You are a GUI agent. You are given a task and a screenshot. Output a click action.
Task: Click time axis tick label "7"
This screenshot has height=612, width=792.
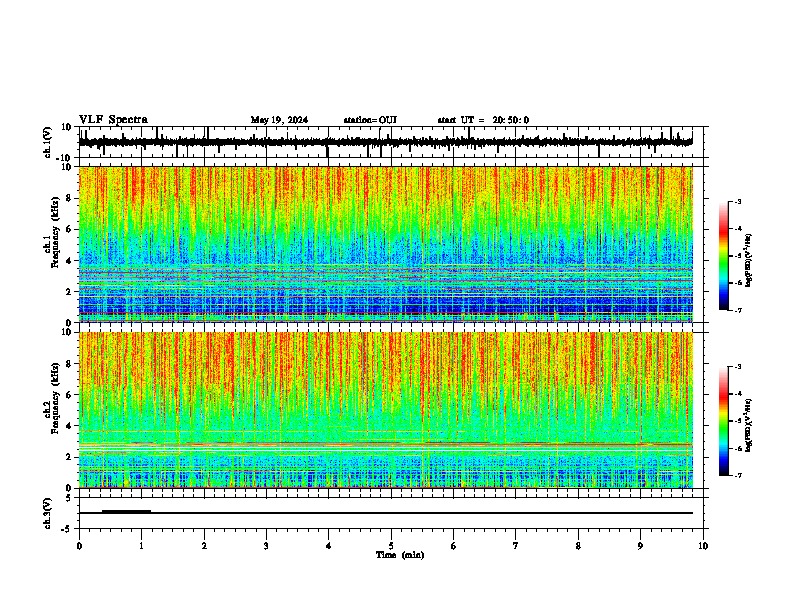(516, 546)
